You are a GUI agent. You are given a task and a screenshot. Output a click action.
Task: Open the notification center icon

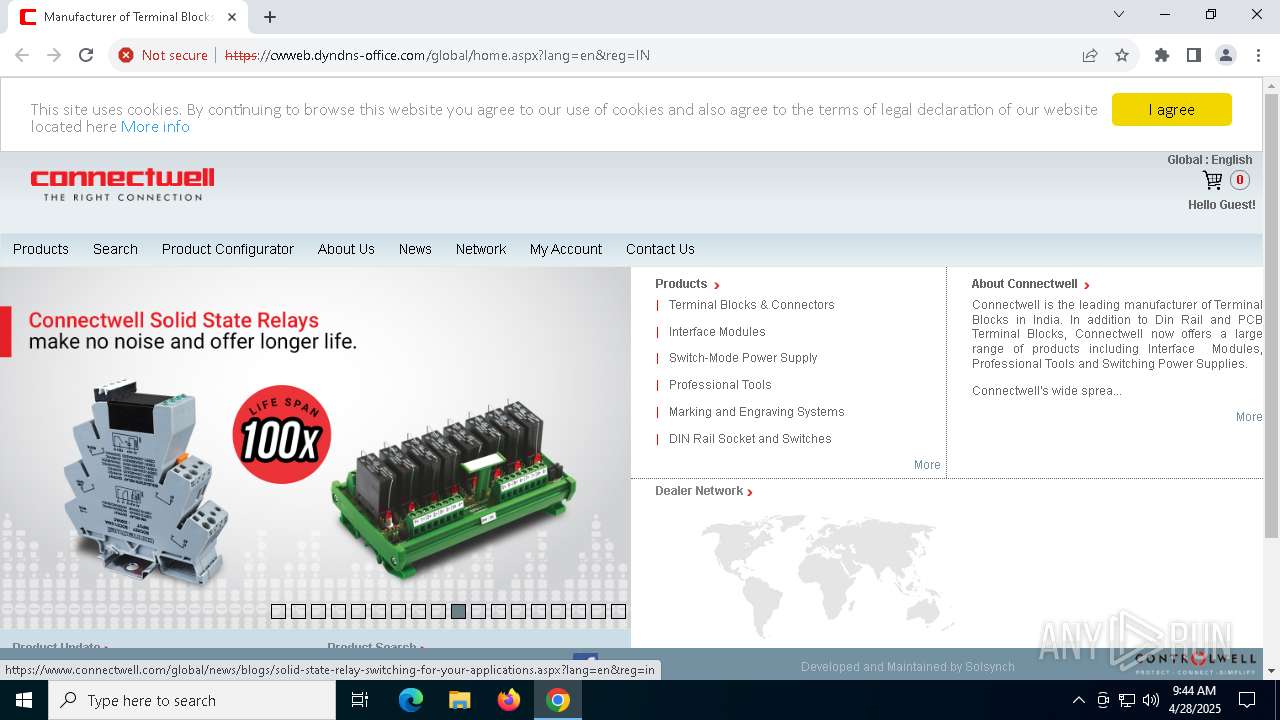point(1247,700)
